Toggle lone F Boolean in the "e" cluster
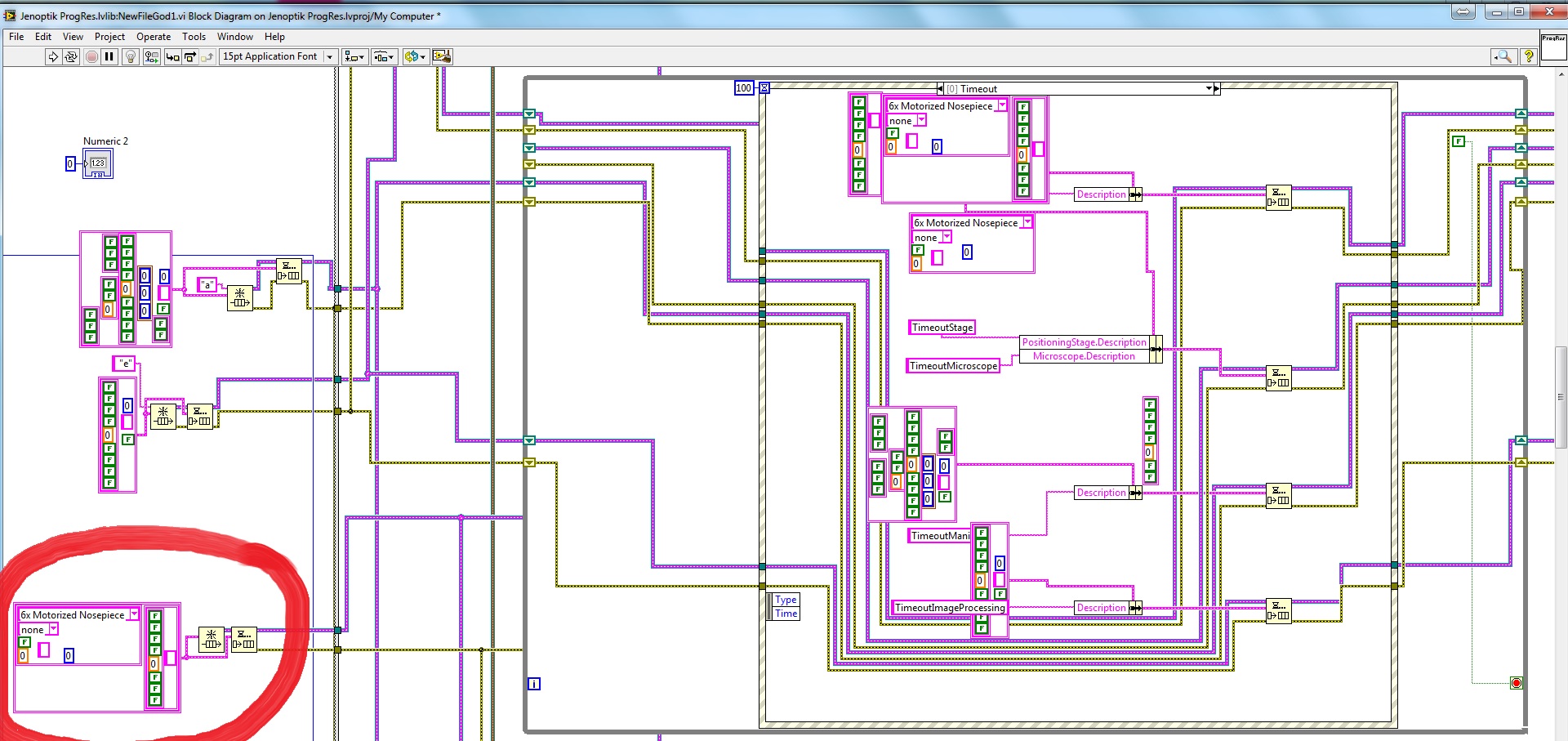 tap(128, 440)
